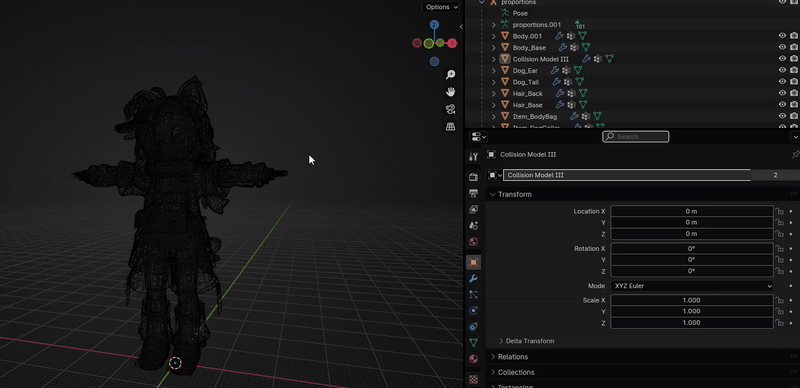Open the Object Data mesh tab
Image resolution: width=800 pixels, height=388 pixels.
[x=473, y=343]
